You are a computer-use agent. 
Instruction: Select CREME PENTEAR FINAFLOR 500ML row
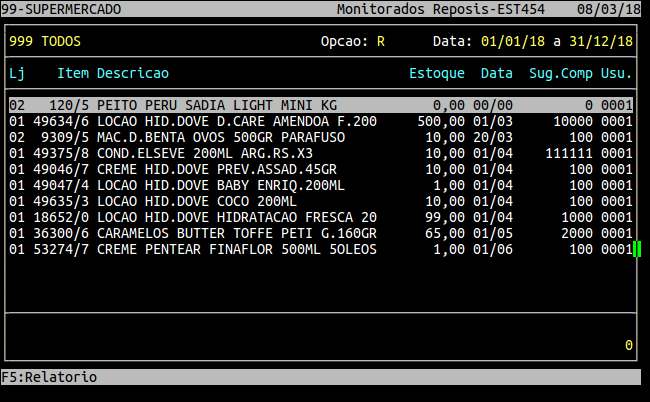click(236, 249)
